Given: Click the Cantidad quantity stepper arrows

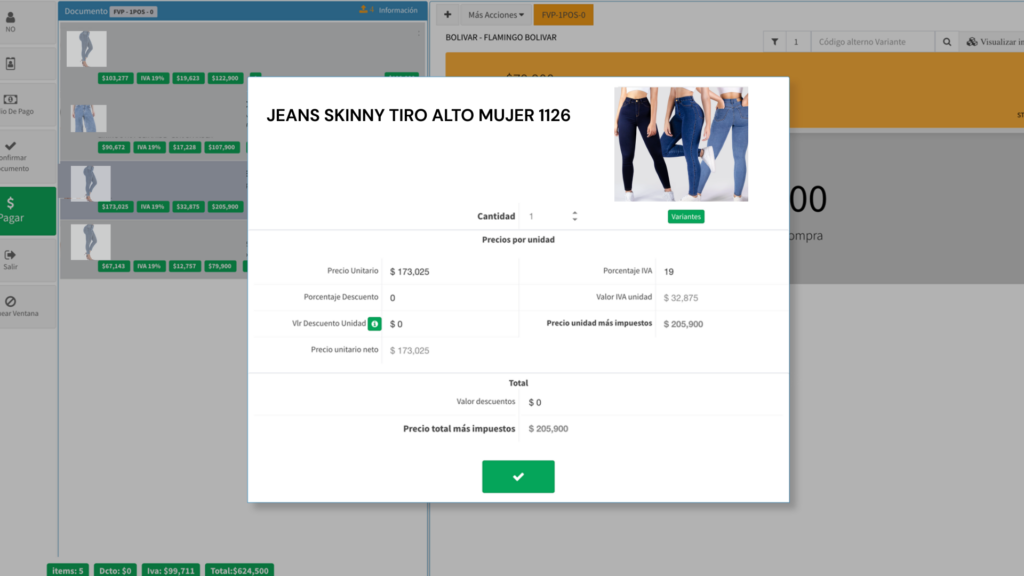Looking at the screenshot, I should tap(574, 216).
